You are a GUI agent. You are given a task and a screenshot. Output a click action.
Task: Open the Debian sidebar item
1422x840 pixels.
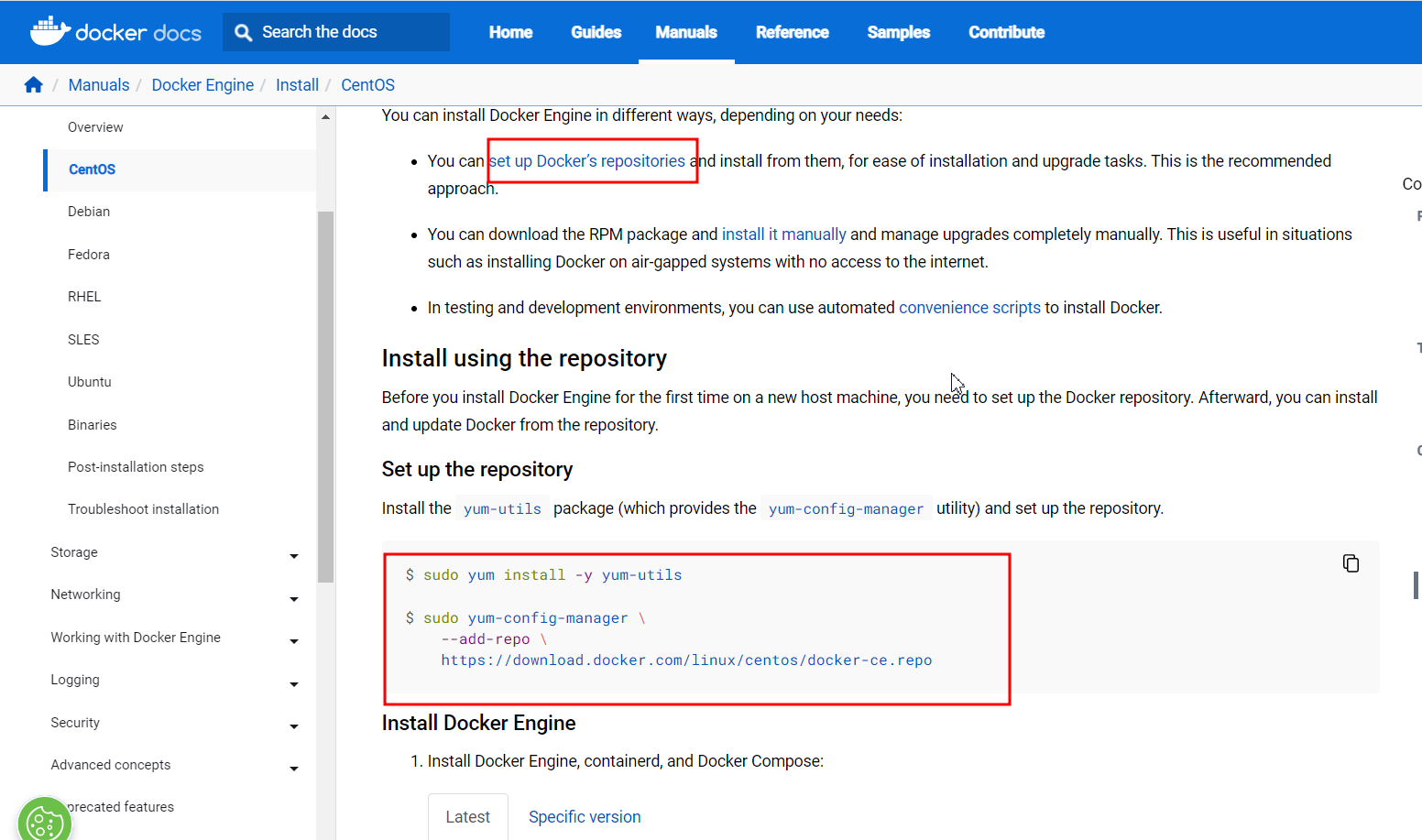(x=89, y=212)
